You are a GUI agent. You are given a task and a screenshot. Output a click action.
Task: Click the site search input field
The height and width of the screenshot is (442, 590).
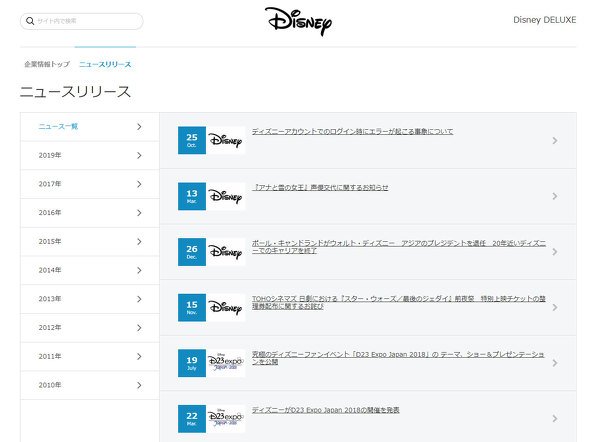[x=82, y=21]
